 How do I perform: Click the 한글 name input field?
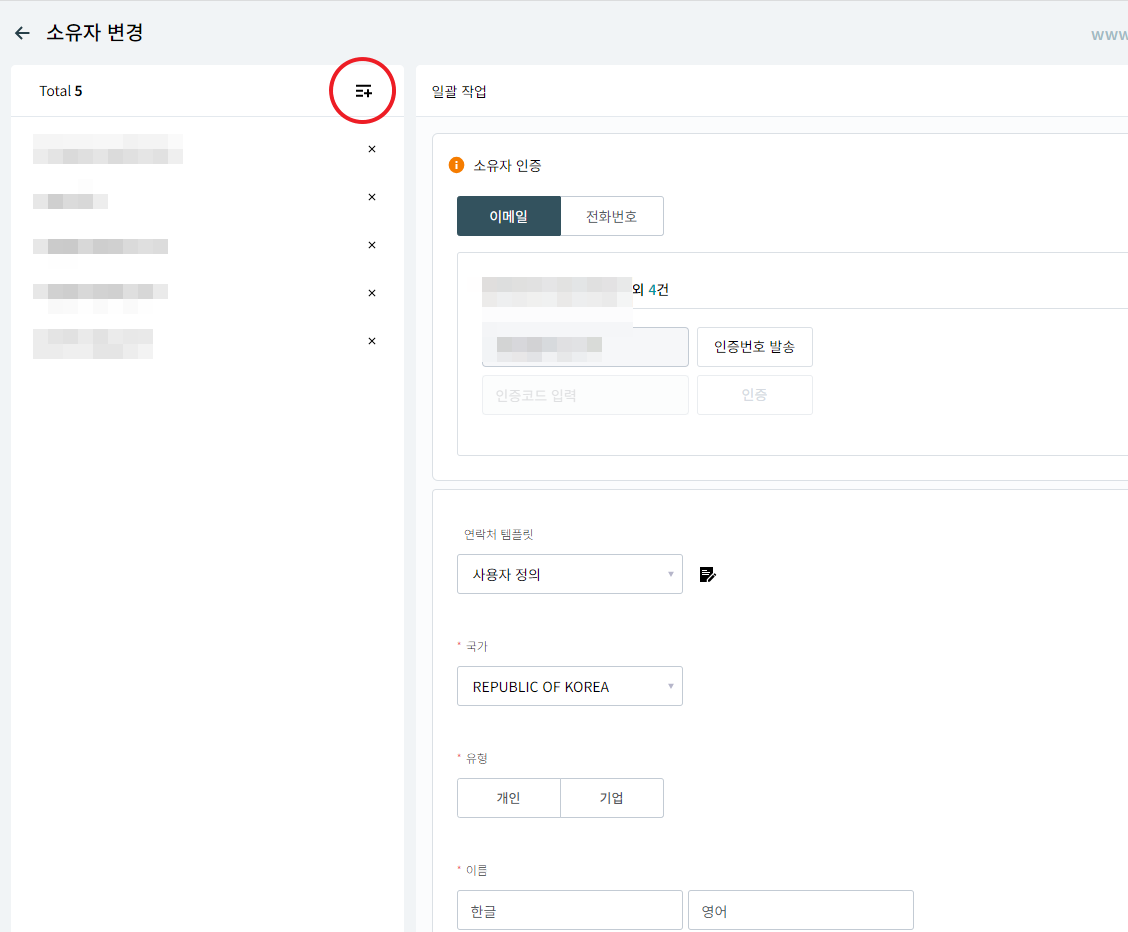point(569,910)
